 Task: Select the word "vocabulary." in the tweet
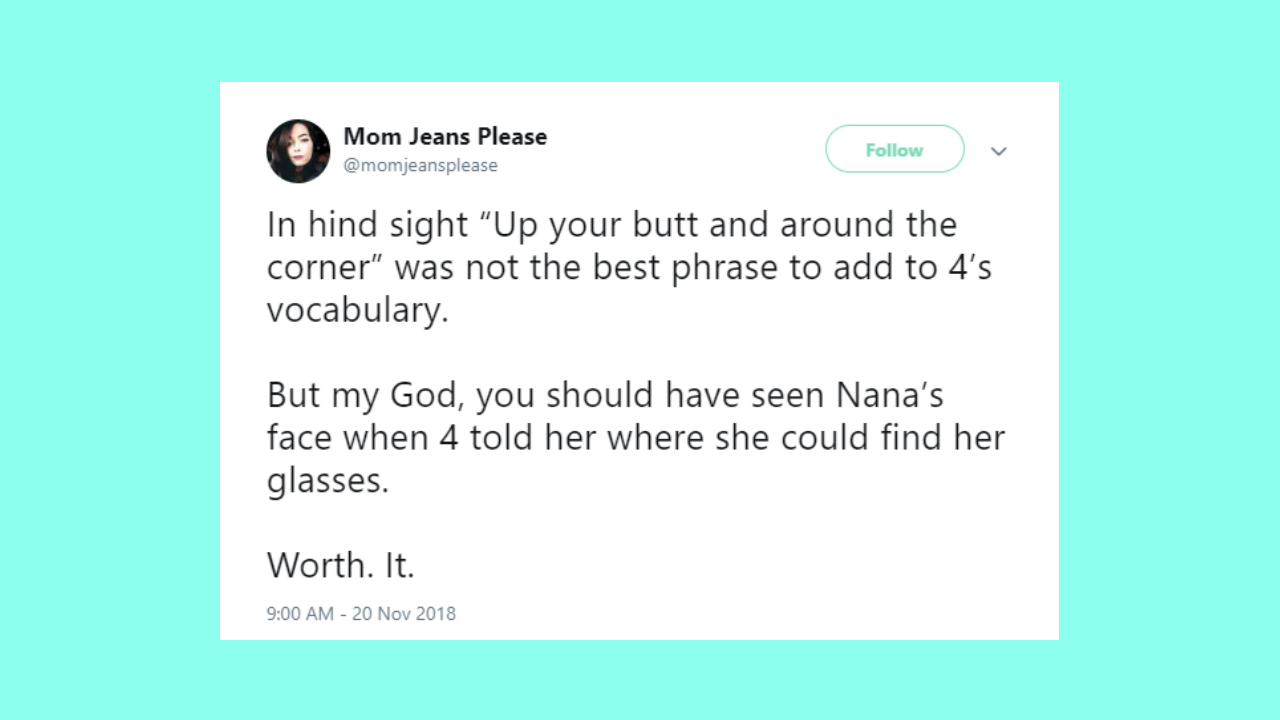coord(357,310)
